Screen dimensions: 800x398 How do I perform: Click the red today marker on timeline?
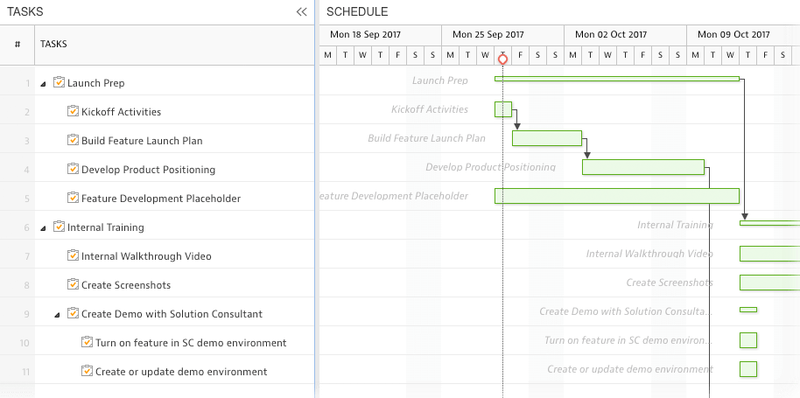pos(503,60)
